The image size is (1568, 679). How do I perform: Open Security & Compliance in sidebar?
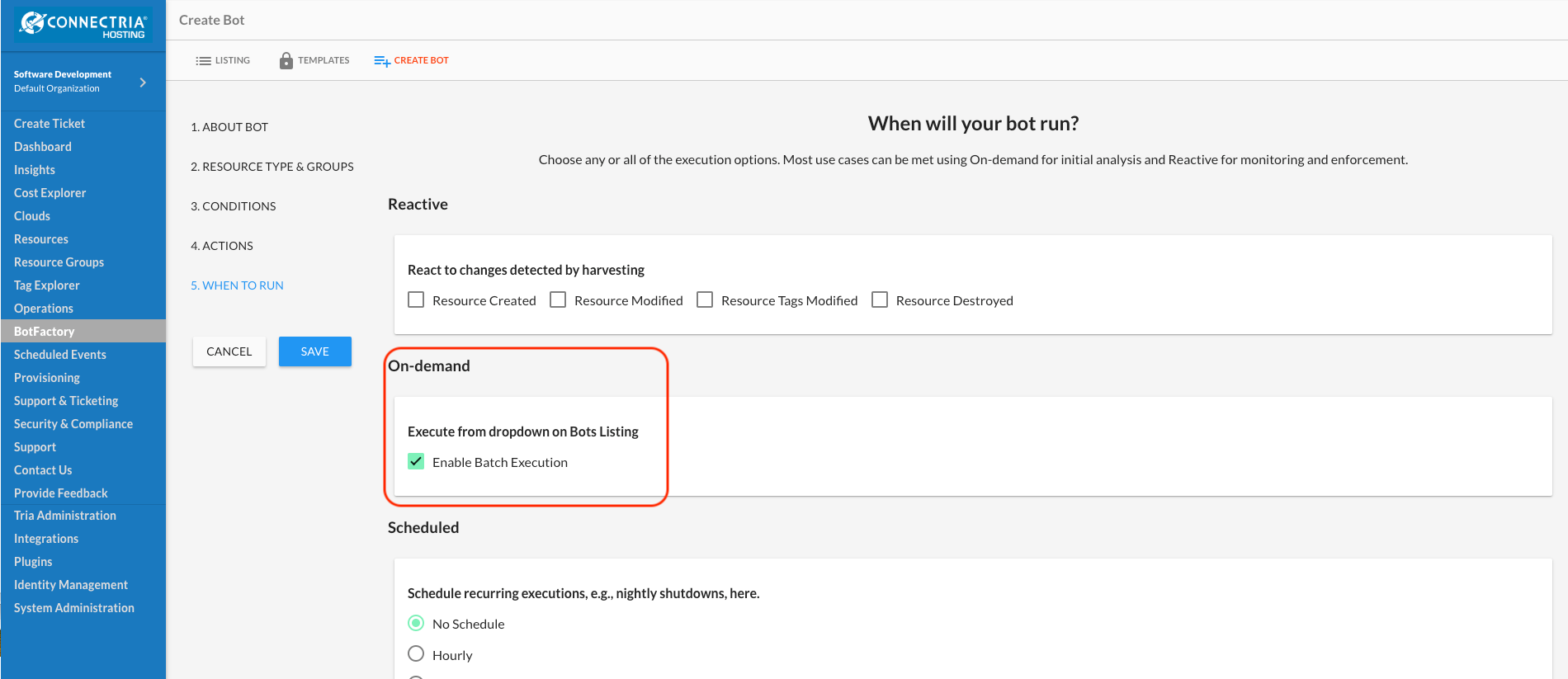click(73, 424)
